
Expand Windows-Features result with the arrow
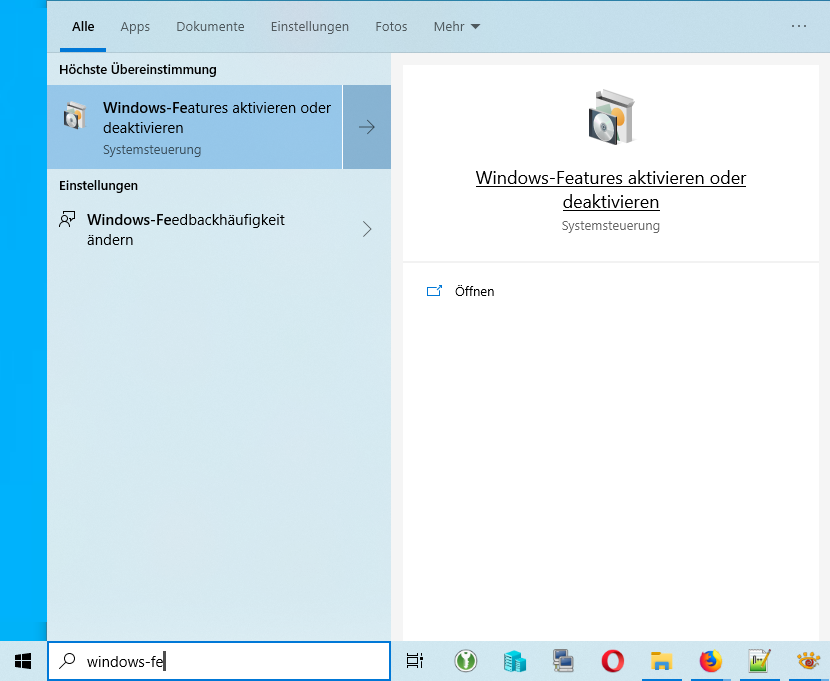coord(367,128)
